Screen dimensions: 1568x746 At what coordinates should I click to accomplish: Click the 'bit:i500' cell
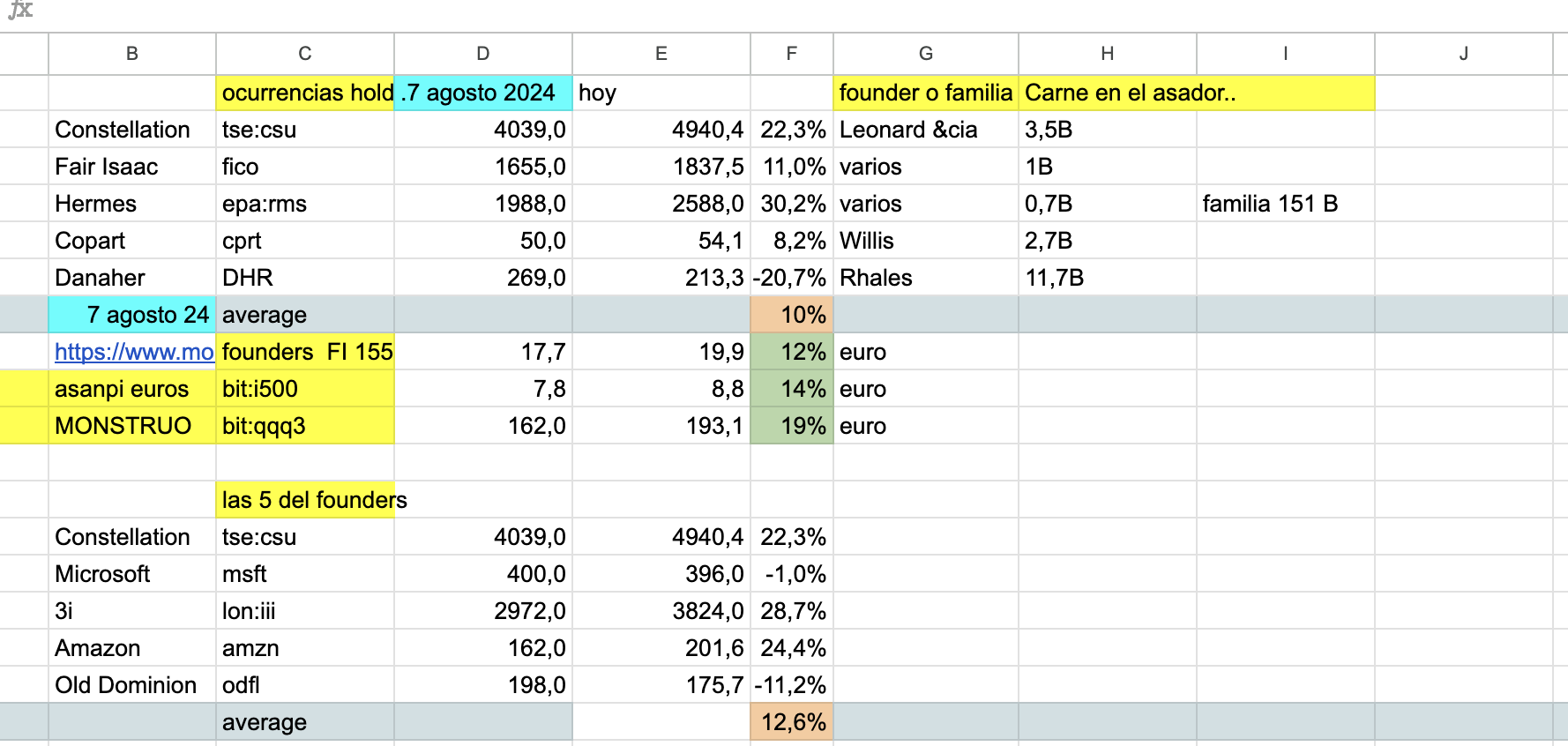(x=305, y=389)
